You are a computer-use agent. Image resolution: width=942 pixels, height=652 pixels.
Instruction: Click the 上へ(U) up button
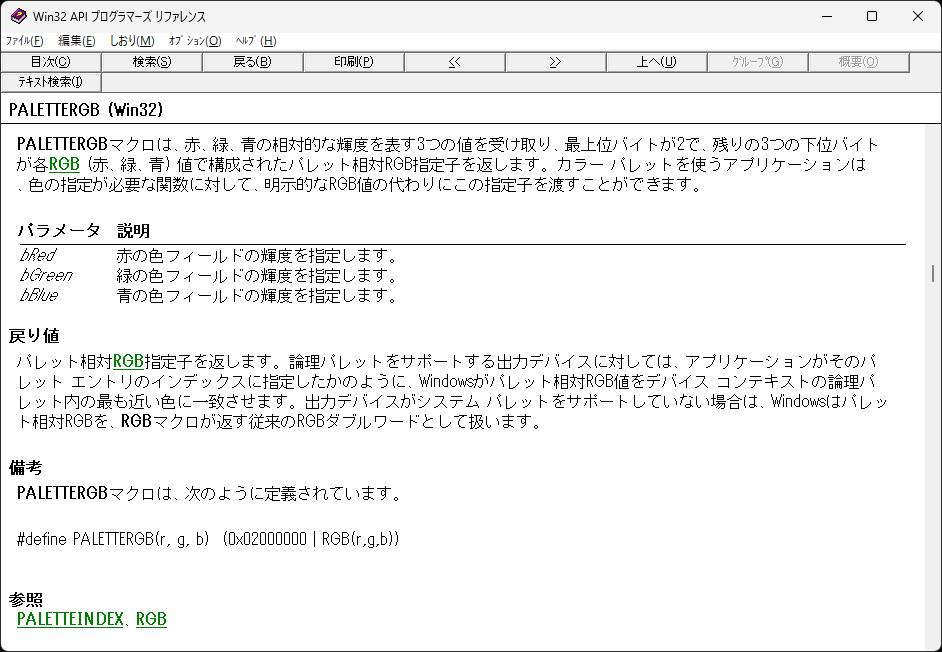(657, 62)
